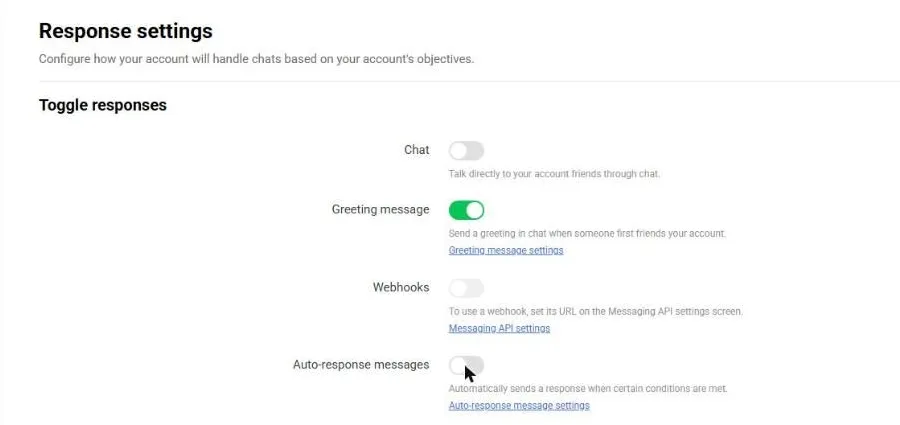Click the Greeting message label text
900x425 pixels.
[381, 210]
